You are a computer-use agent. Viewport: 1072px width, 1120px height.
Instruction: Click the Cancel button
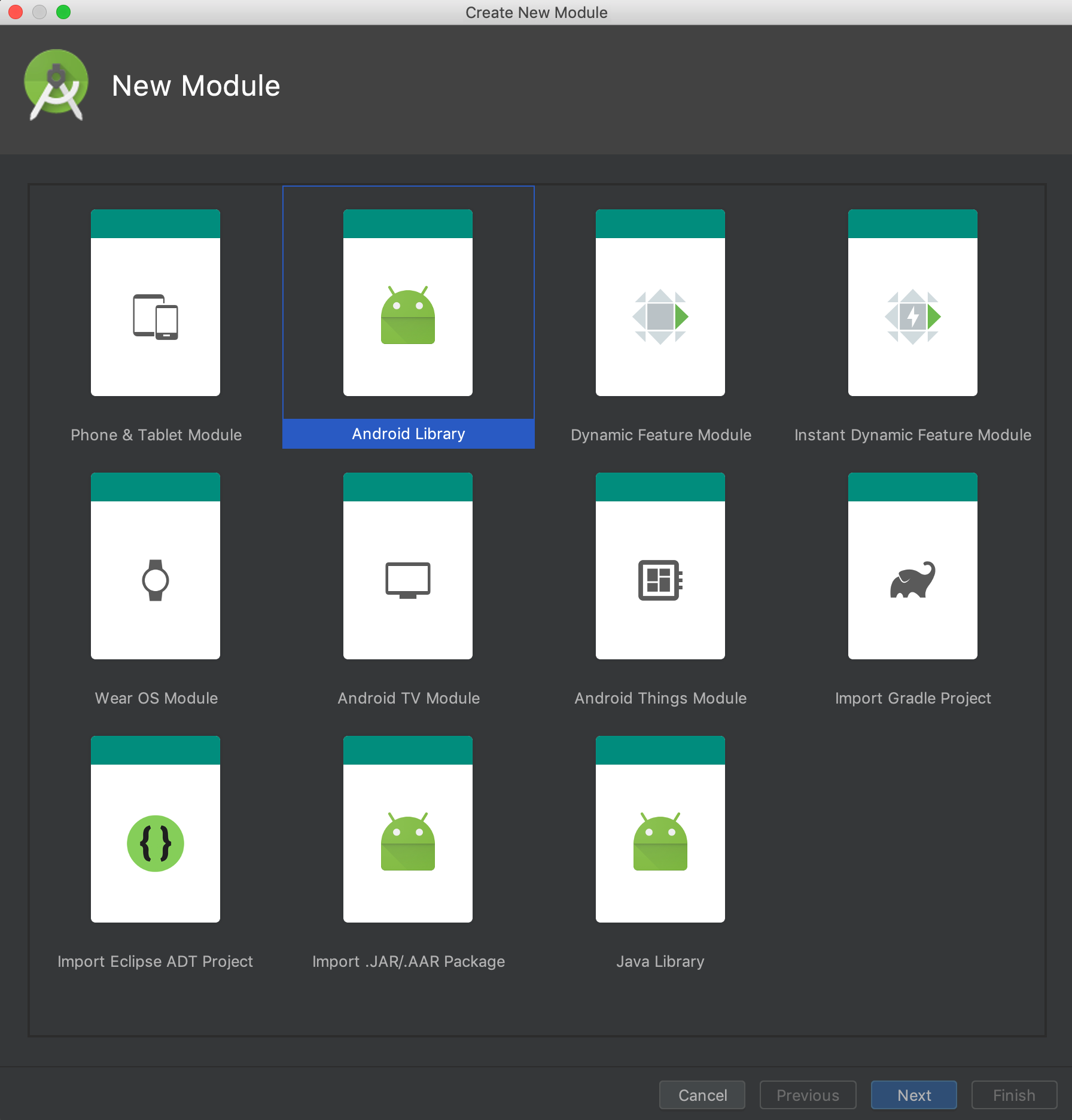[702, 1095]
